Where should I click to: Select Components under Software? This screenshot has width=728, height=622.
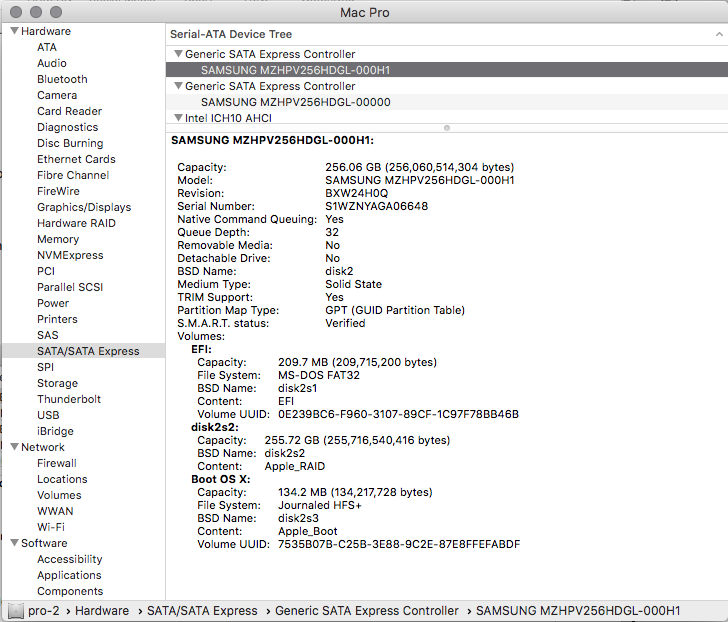(x=70, y=592)
